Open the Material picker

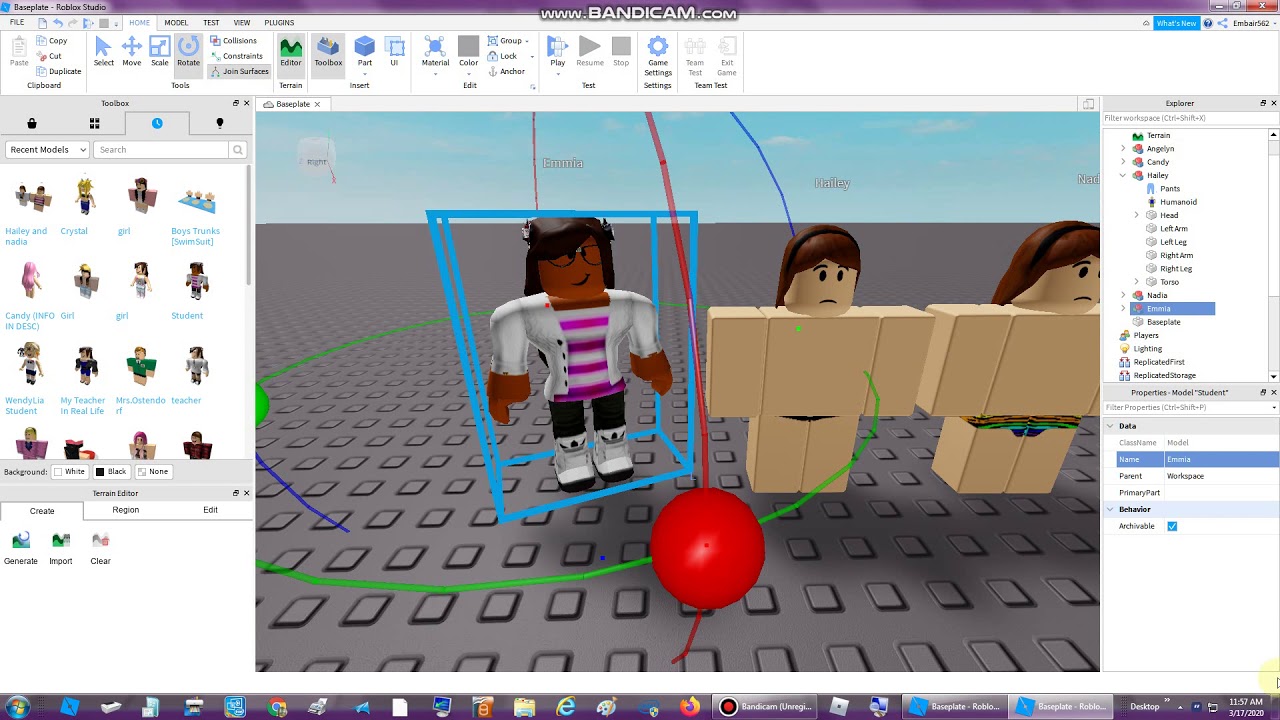(x=435, y=52)
